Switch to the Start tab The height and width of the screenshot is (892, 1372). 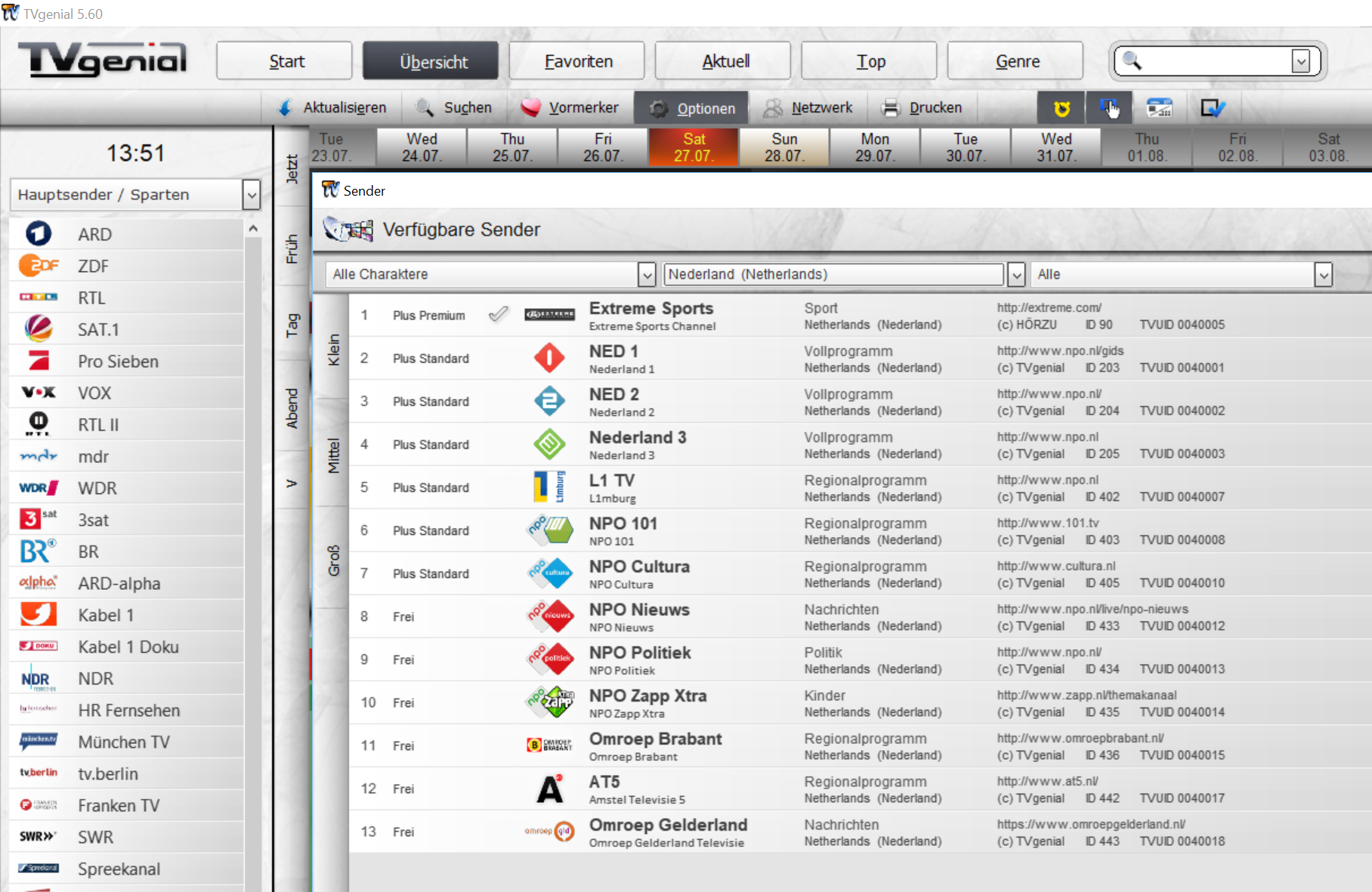pos(284,60)
